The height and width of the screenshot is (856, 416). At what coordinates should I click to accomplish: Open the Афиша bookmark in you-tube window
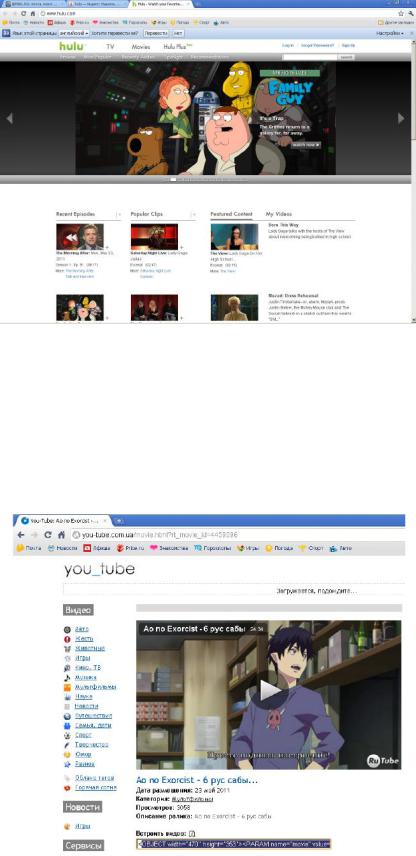pyautogui.click(x=96, y=548)
